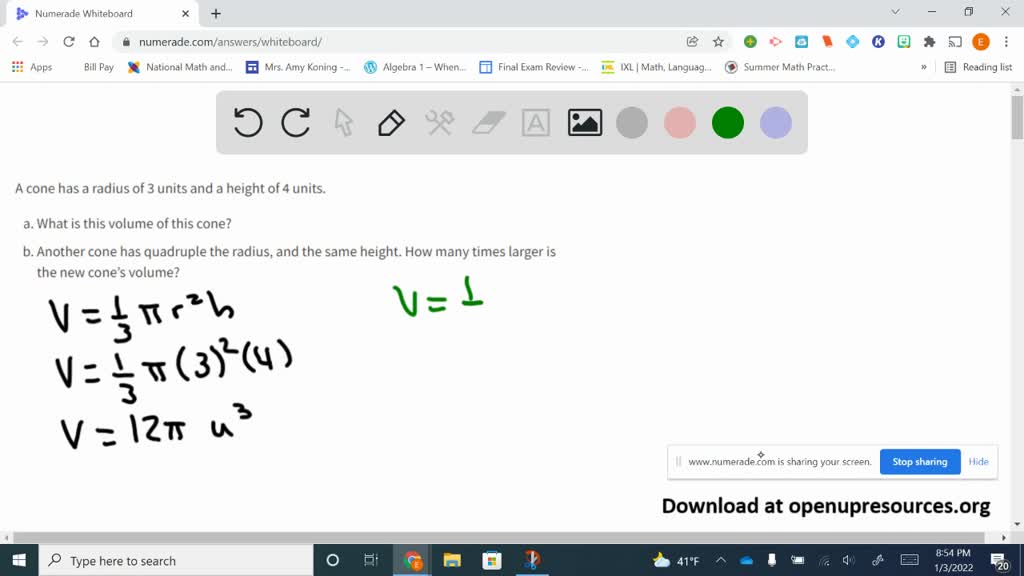
Task: Hide the screen-sharing notification bar
Action: (x=978, y=461)
